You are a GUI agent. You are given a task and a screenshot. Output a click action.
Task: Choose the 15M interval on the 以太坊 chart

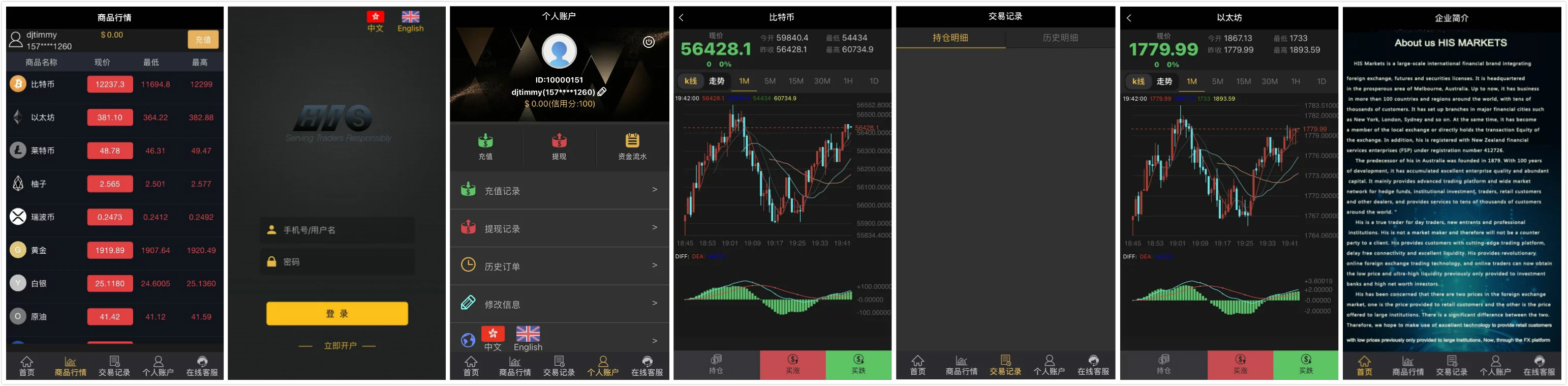(x=1243, y=81)
